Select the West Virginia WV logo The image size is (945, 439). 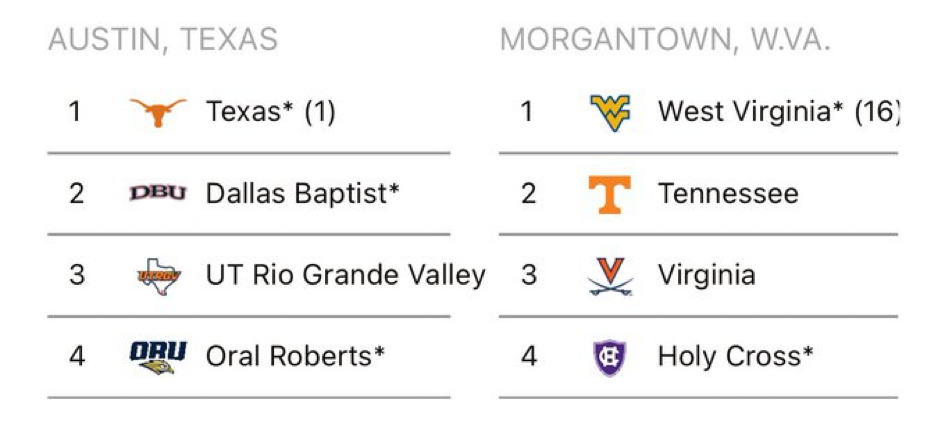point(610,113)
